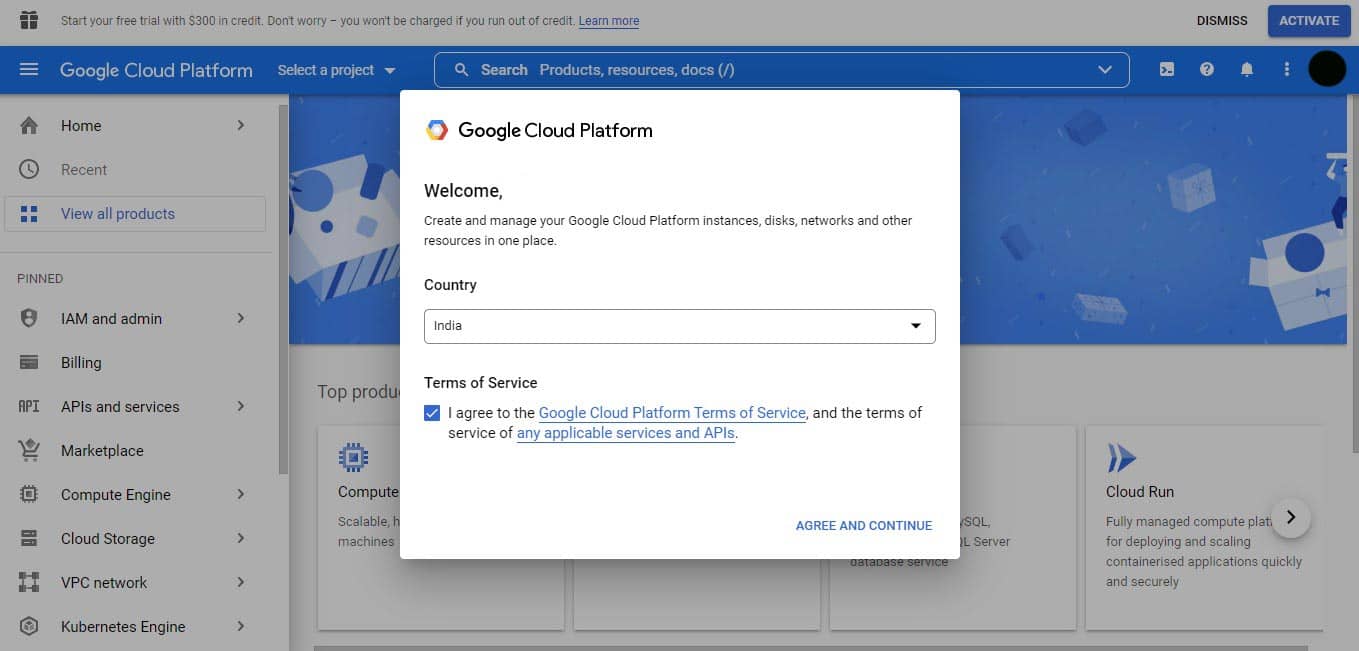Click the next arrow on products carousel
This screenshot has height=651, width=1359.
click(x=1291, y=517)
